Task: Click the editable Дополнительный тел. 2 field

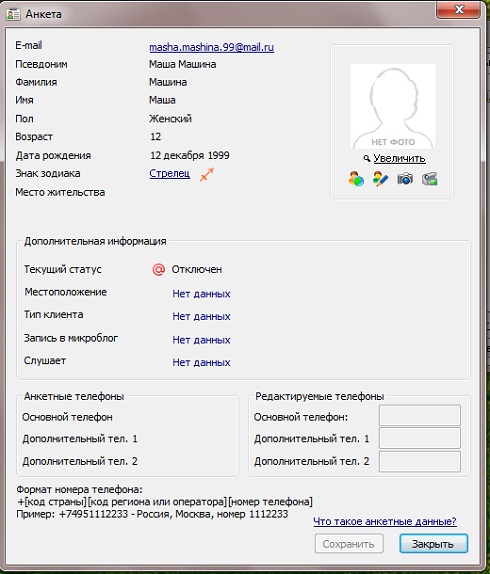Action: coord(420,461)
